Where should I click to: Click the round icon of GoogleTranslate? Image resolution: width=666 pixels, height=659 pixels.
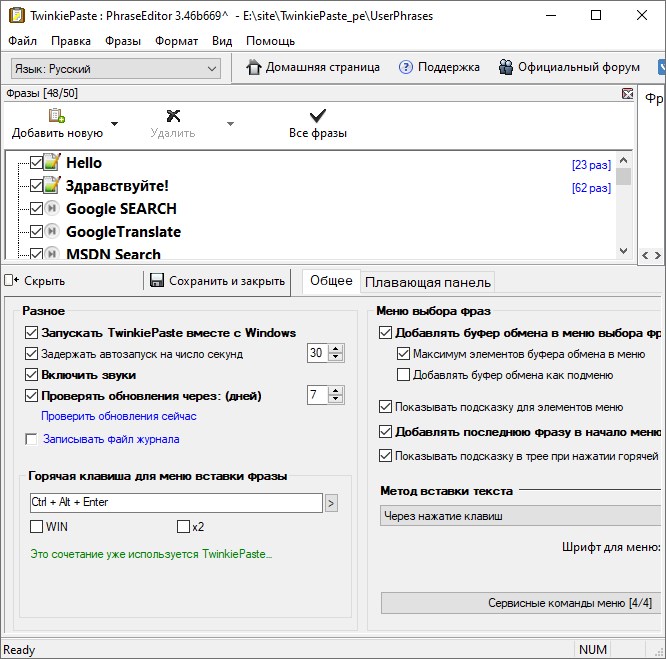(x=52, y=231)
